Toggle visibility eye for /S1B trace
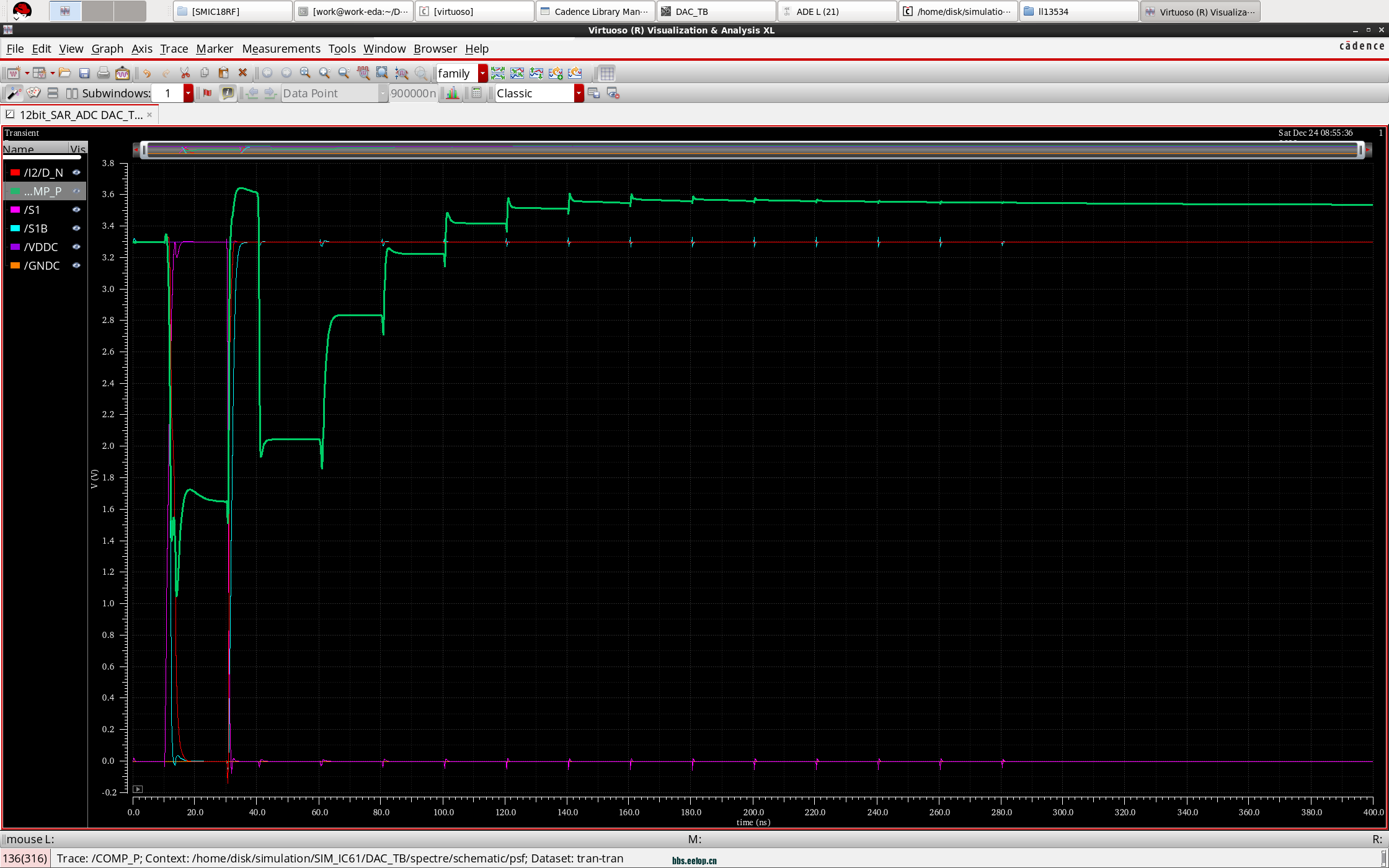Image resolution: width=1389 pixels, height=868 pixels. (76, 228)
